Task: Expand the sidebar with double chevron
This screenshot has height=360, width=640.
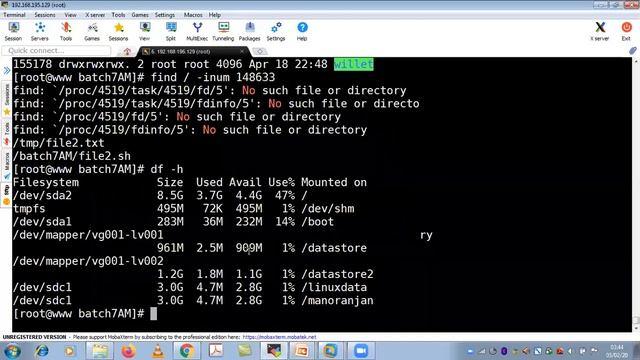Action: 7,71
